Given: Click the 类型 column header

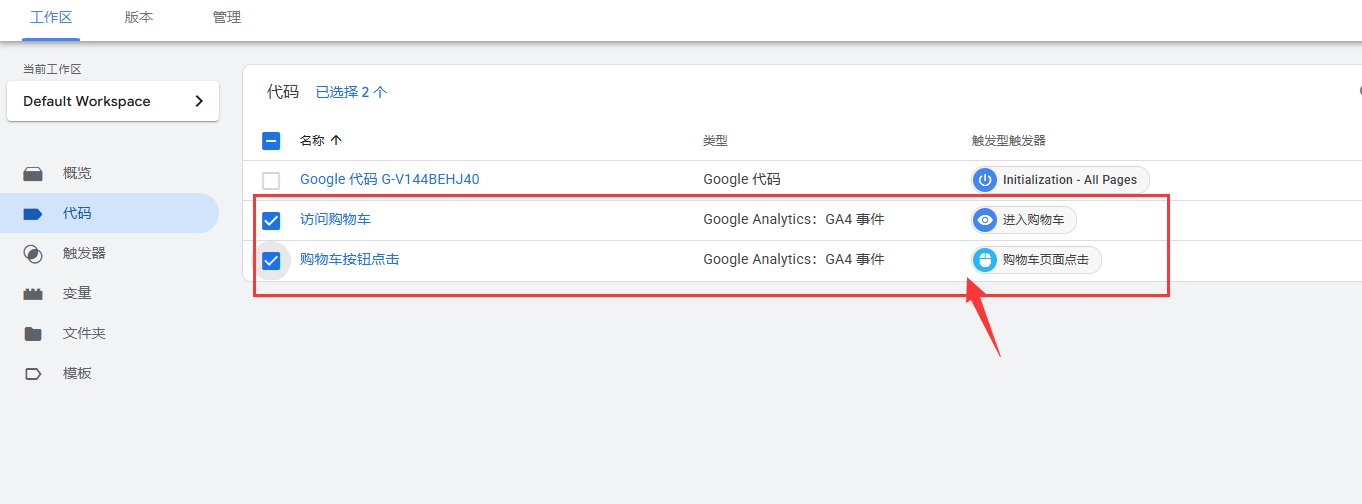Looking at the screenshot, I should pos(715,141).
